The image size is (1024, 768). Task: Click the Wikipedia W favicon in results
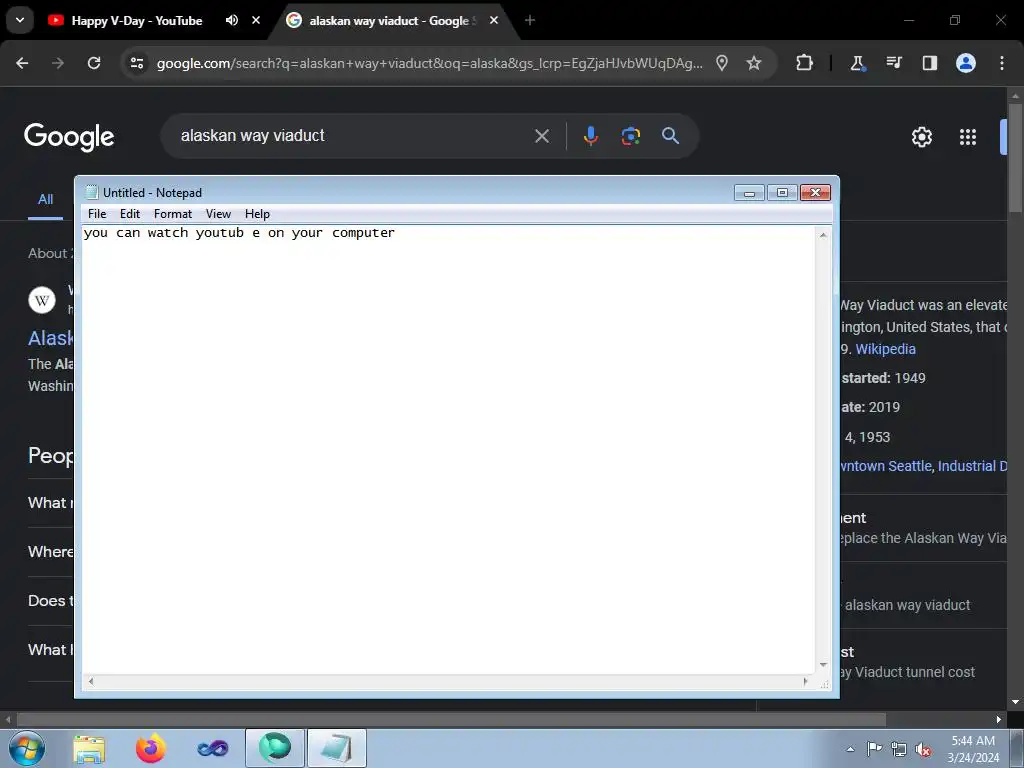tap(42, 300)
